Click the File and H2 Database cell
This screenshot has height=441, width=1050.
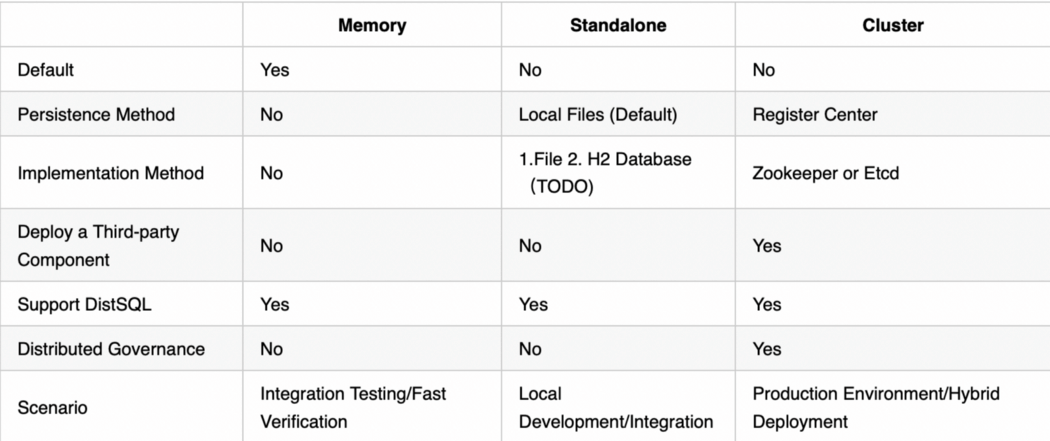(606, 173)
